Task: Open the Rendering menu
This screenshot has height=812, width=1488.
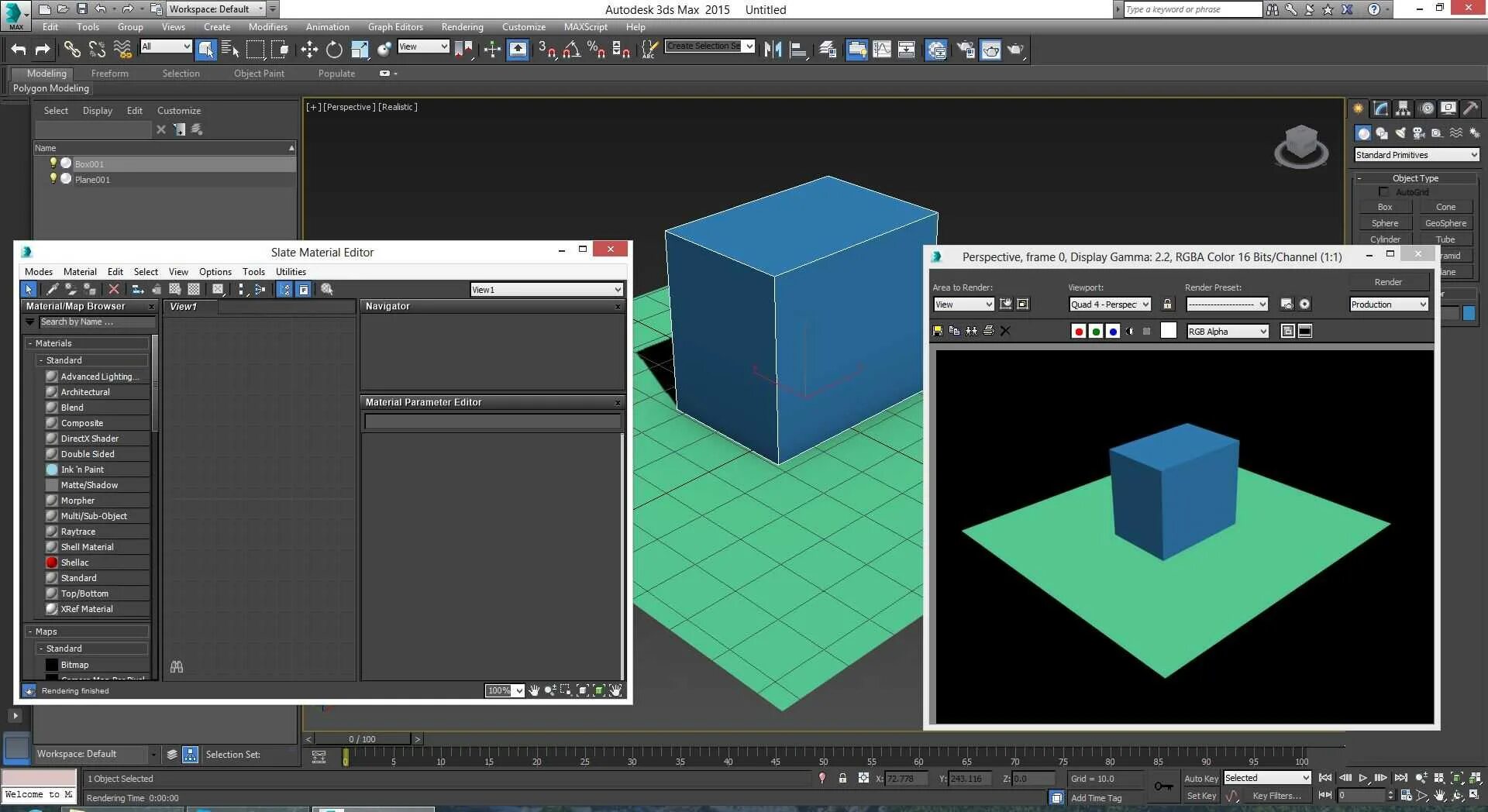Action: click(462, 26)
